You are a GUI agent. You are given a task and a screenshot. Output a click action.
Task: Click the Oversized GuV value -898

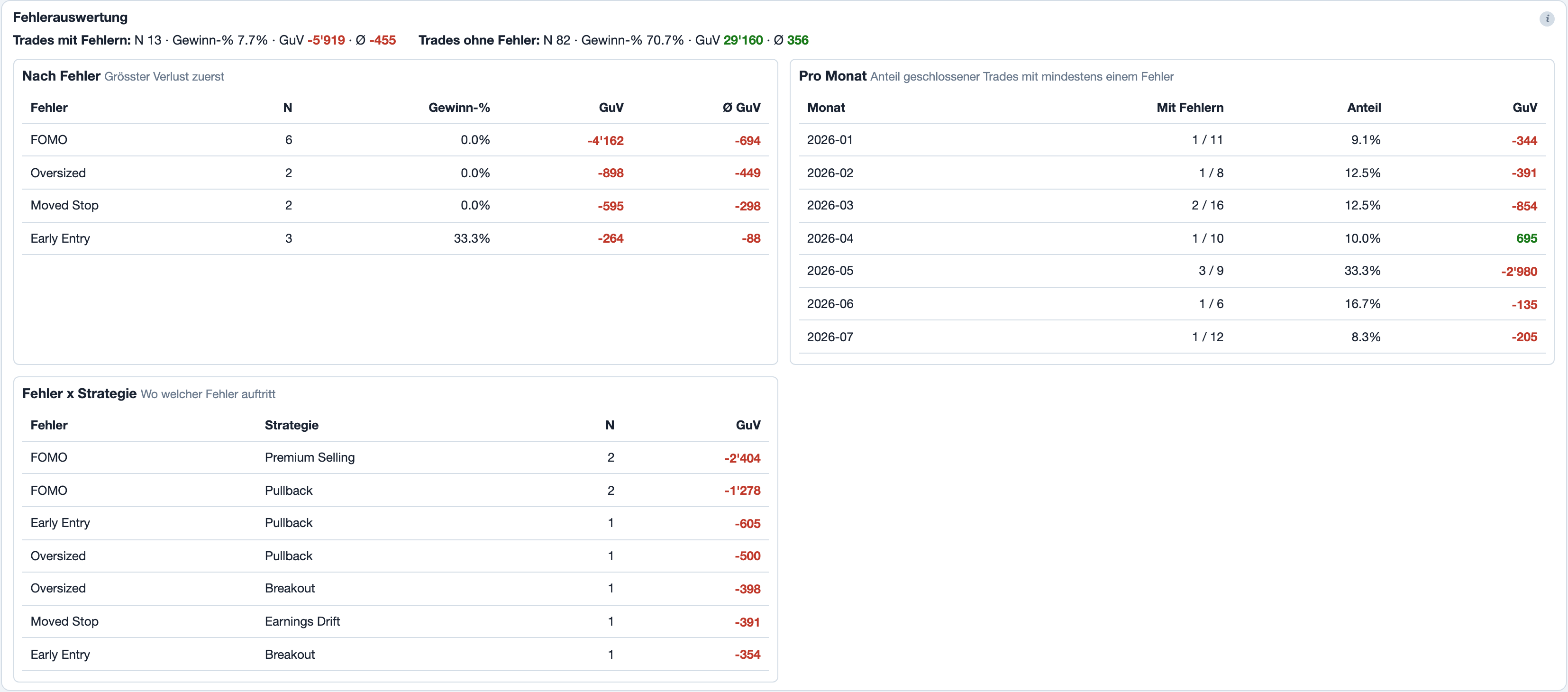click(x=610, y=173)
